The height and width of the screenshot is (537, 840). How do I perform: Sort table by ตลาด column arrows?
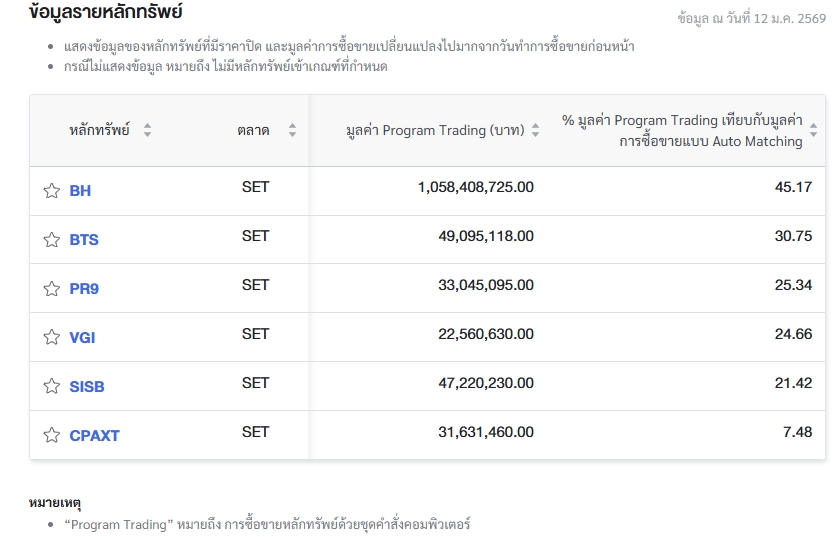[292, 130]
